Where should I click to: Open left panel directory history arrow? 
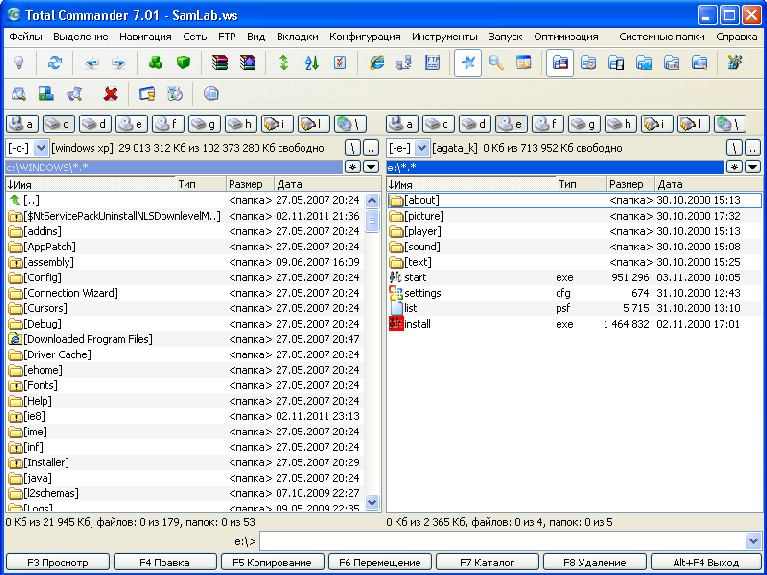371,167
